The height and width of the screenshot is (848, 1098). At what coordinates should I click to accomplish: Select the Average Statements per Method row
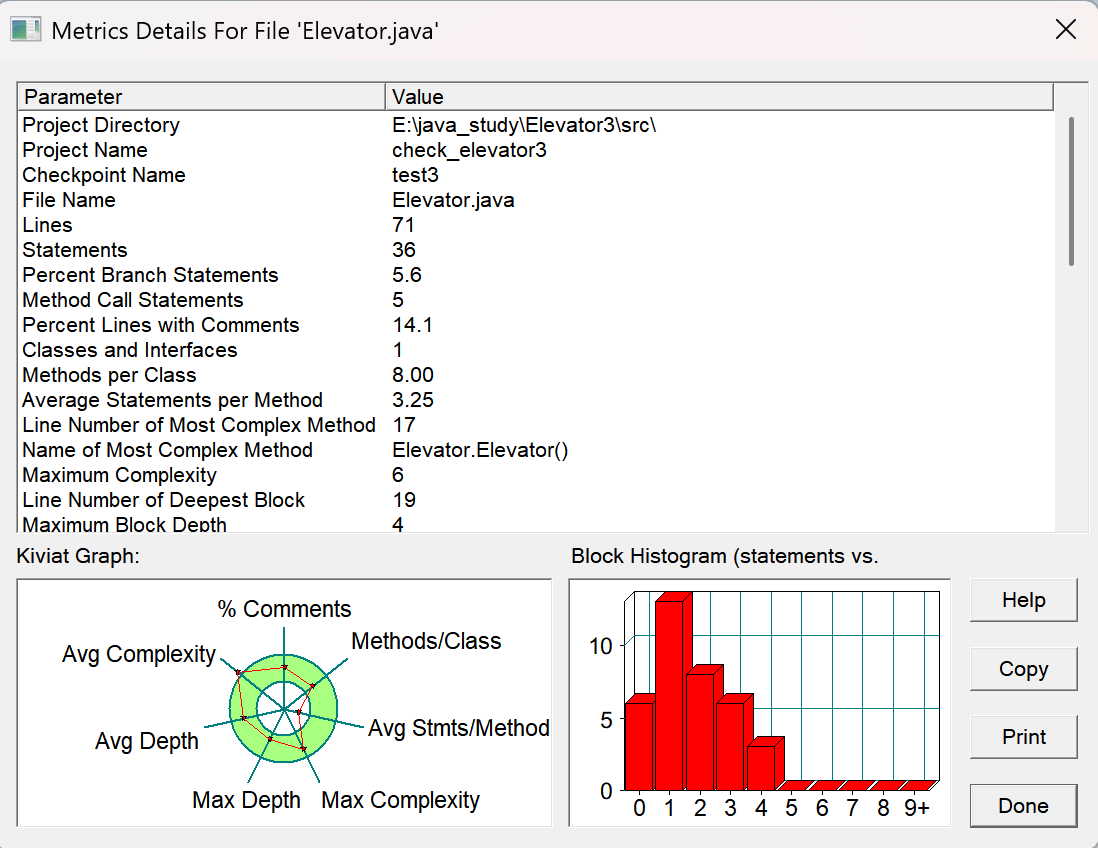coord(536,400)
